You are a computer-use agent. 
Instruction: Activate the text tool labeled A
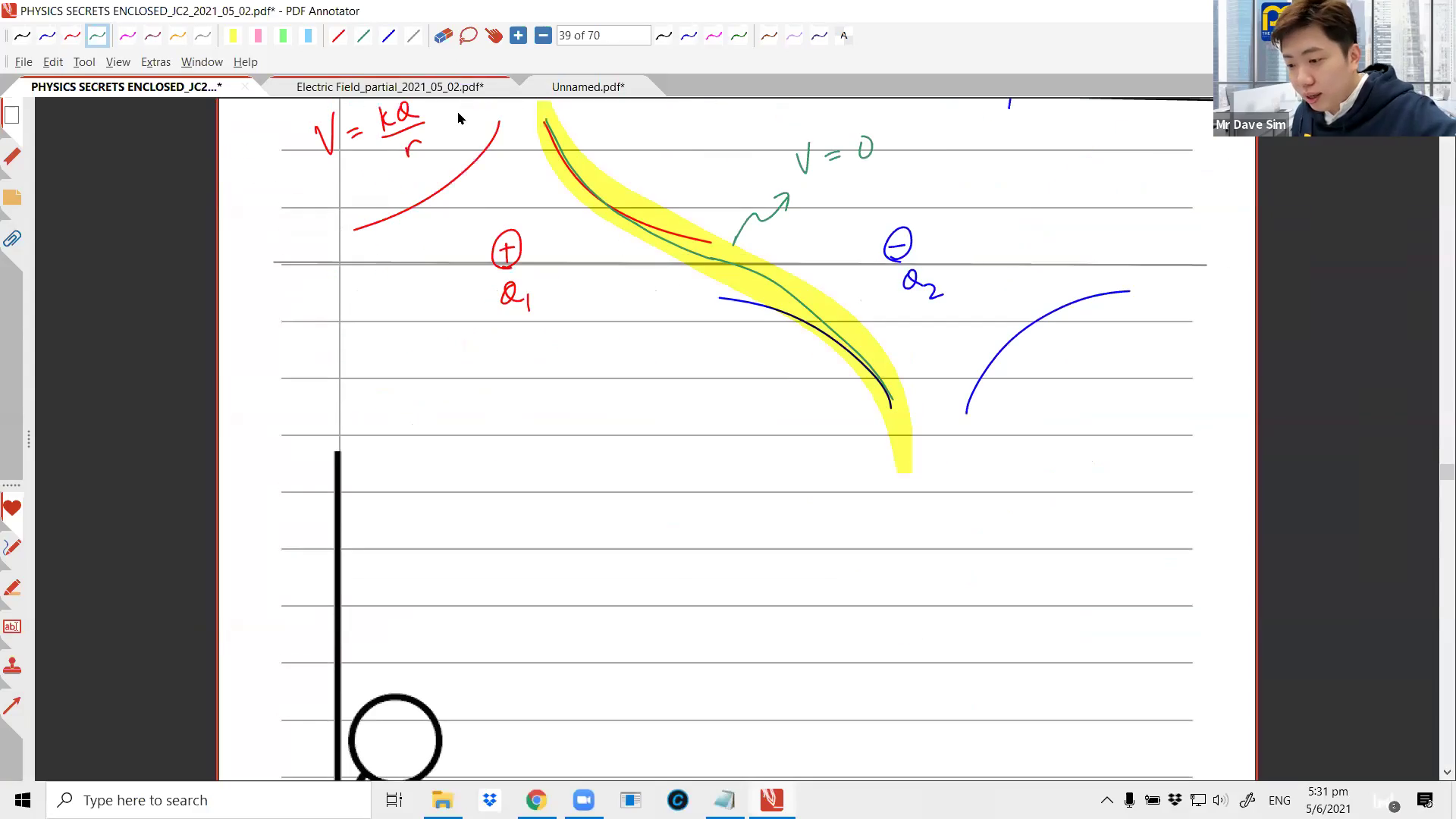(x=843, y=35)
